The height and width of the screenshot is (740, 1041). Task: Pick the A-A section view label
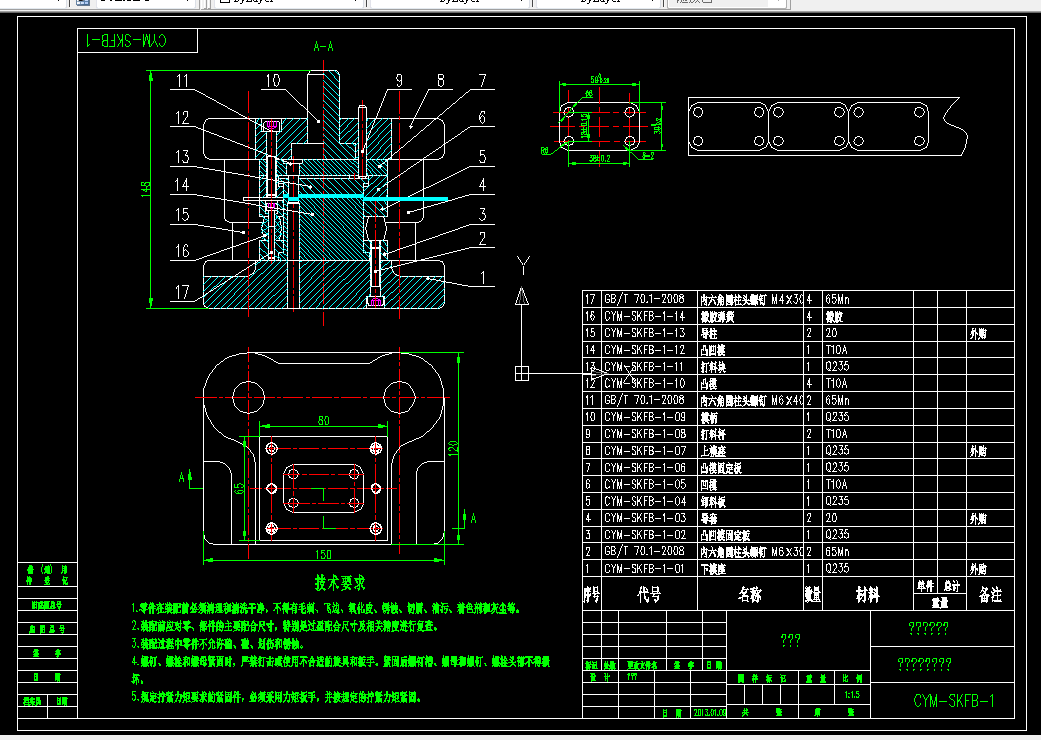coord(323,46)
